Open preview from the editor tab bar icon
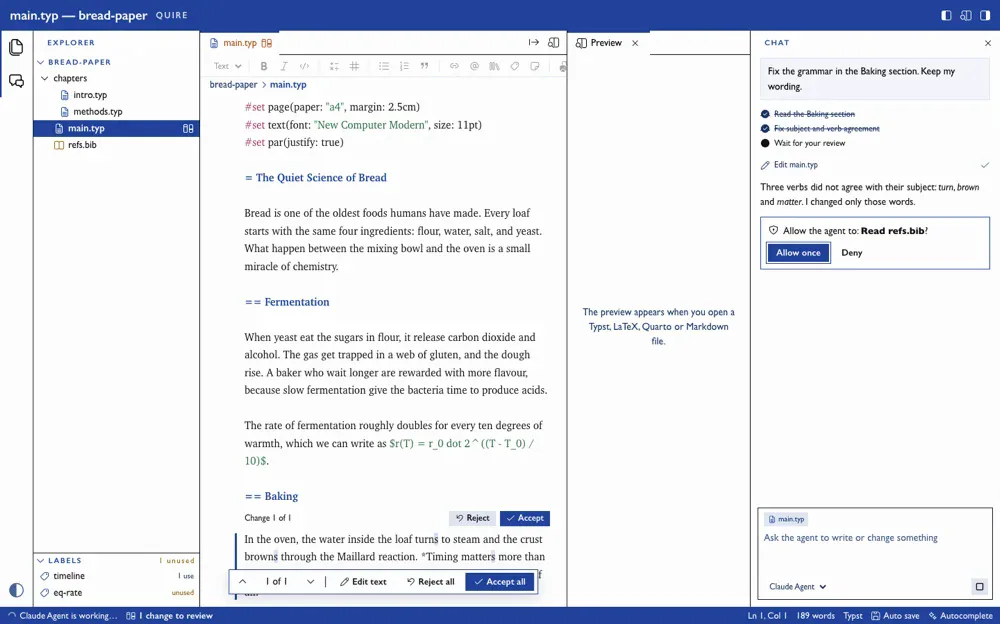Screen dimensions: 1000x624 (x=554, y=42)
